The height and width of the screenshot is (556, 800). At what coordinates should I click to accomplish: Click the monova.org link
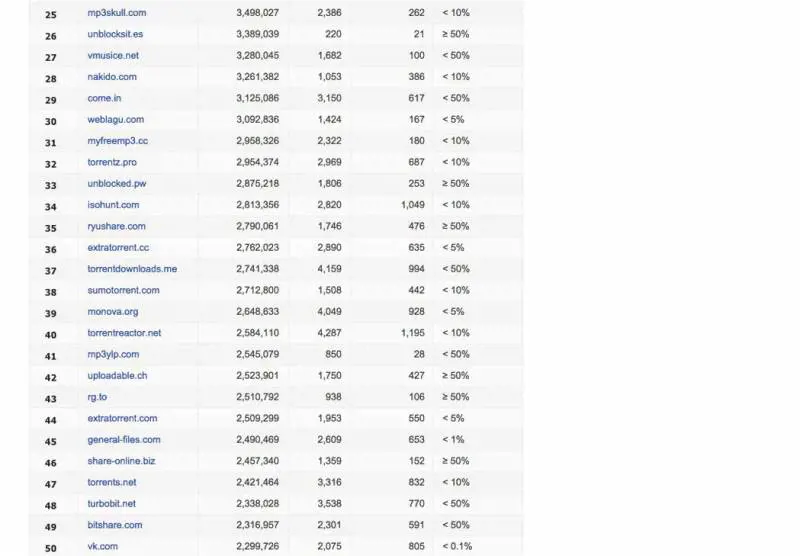point(113,311)
